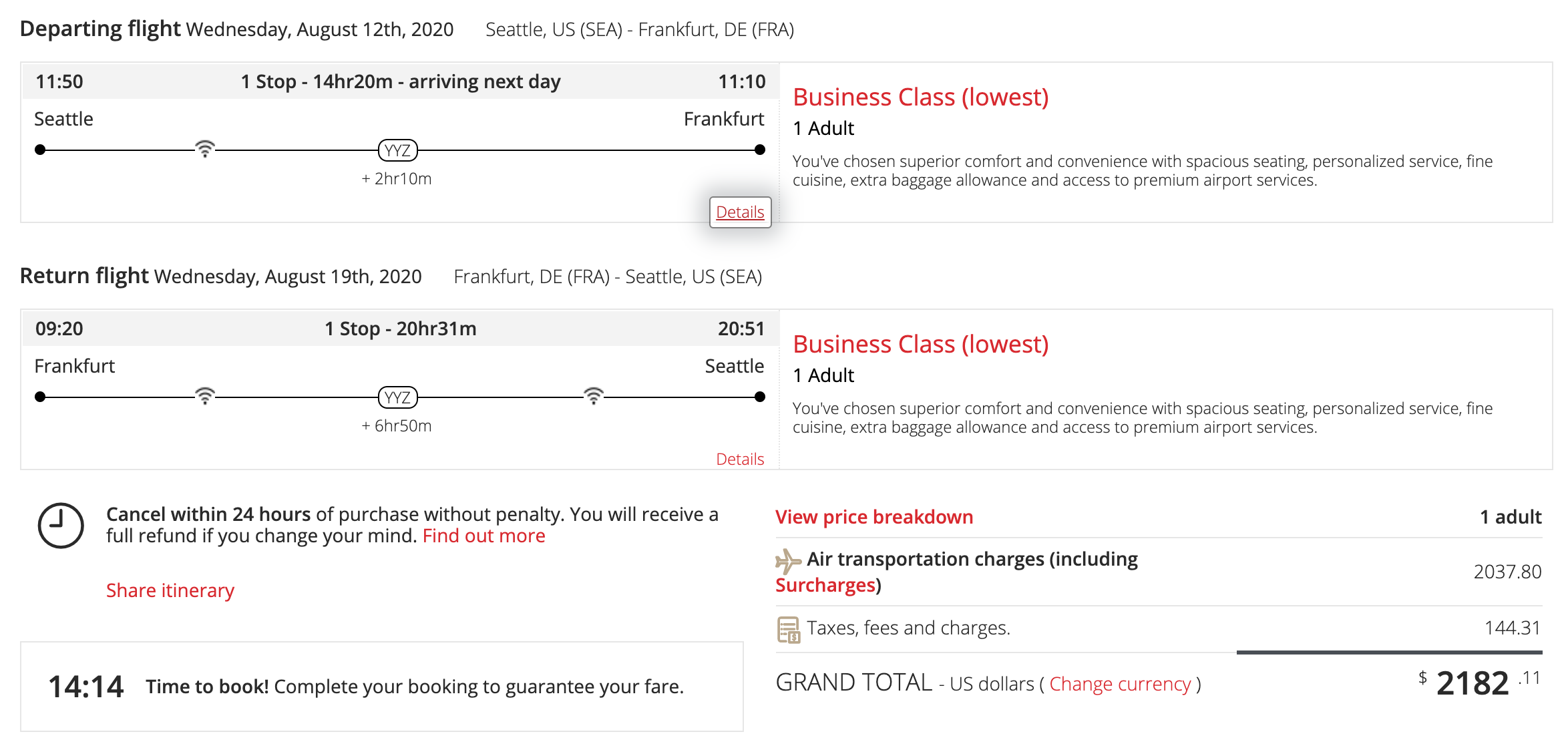The height and width of the screenshot is (748, 1568).
Task: Click the YYZ stopover badge on return flight
Action: 398,397
